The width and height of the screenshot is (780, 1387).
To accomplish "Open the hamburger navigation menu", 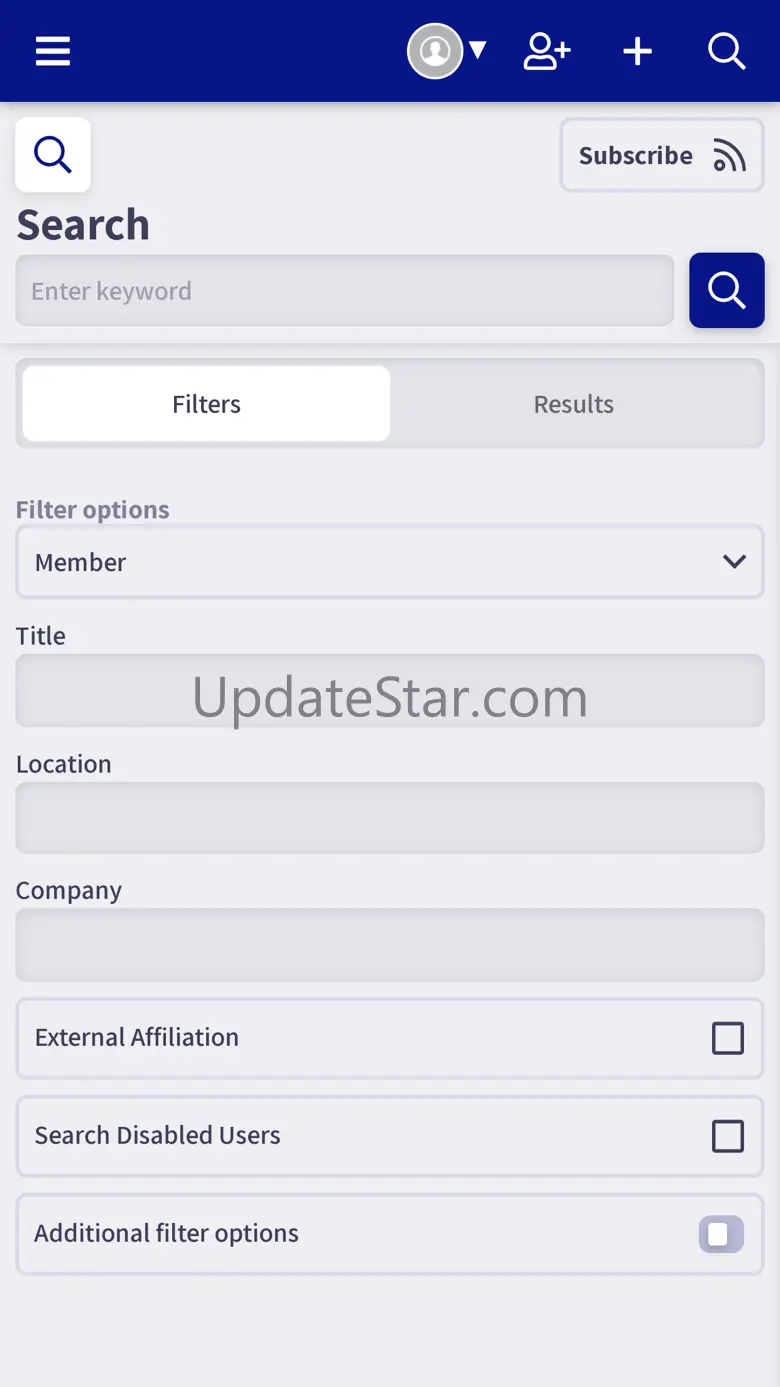I will 53,51.
